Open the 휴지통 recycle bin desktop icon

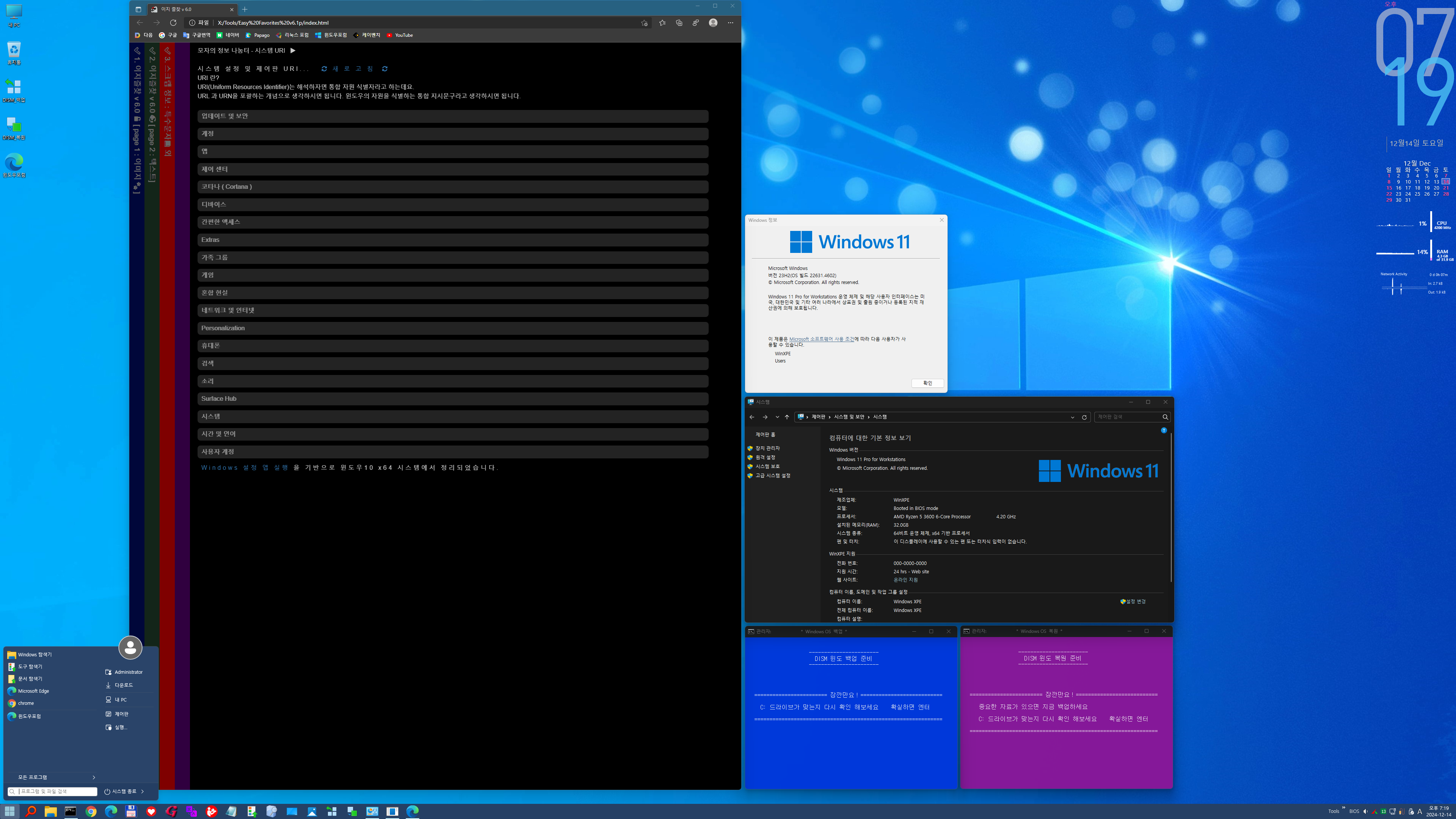click(x=14, y=53)
